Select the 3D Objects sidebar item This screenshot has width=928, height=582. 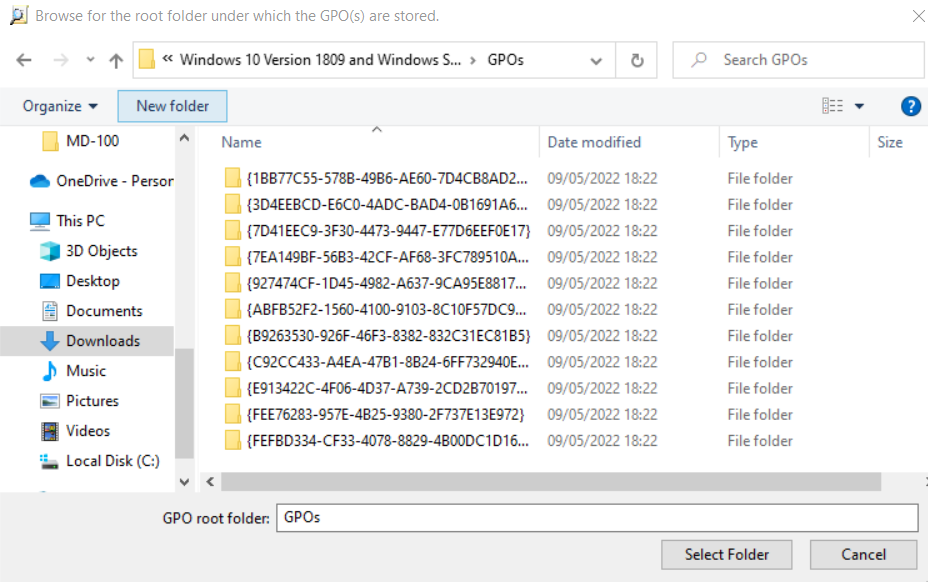coord(101,251)
